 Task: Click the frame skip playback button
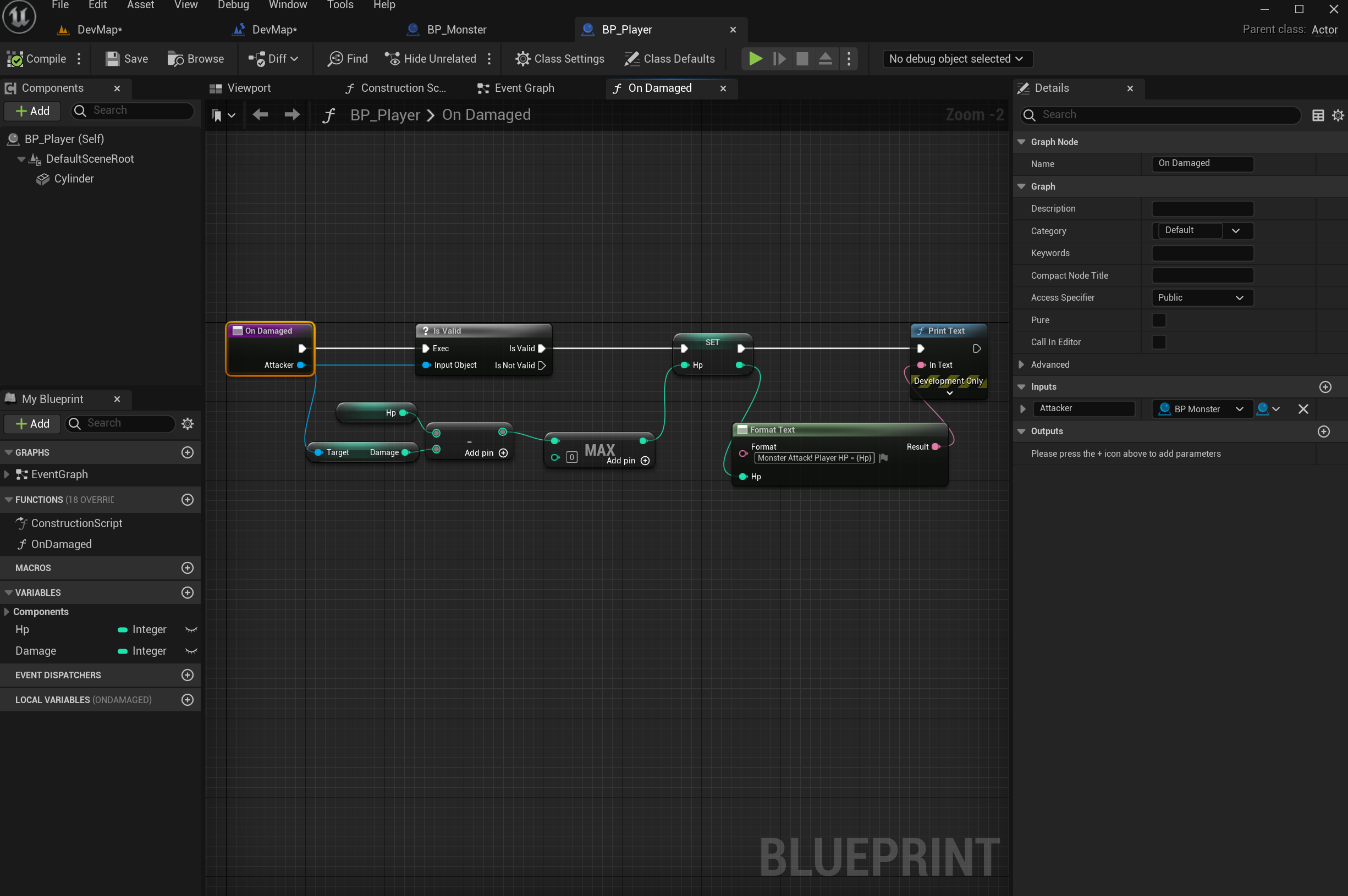779,59
